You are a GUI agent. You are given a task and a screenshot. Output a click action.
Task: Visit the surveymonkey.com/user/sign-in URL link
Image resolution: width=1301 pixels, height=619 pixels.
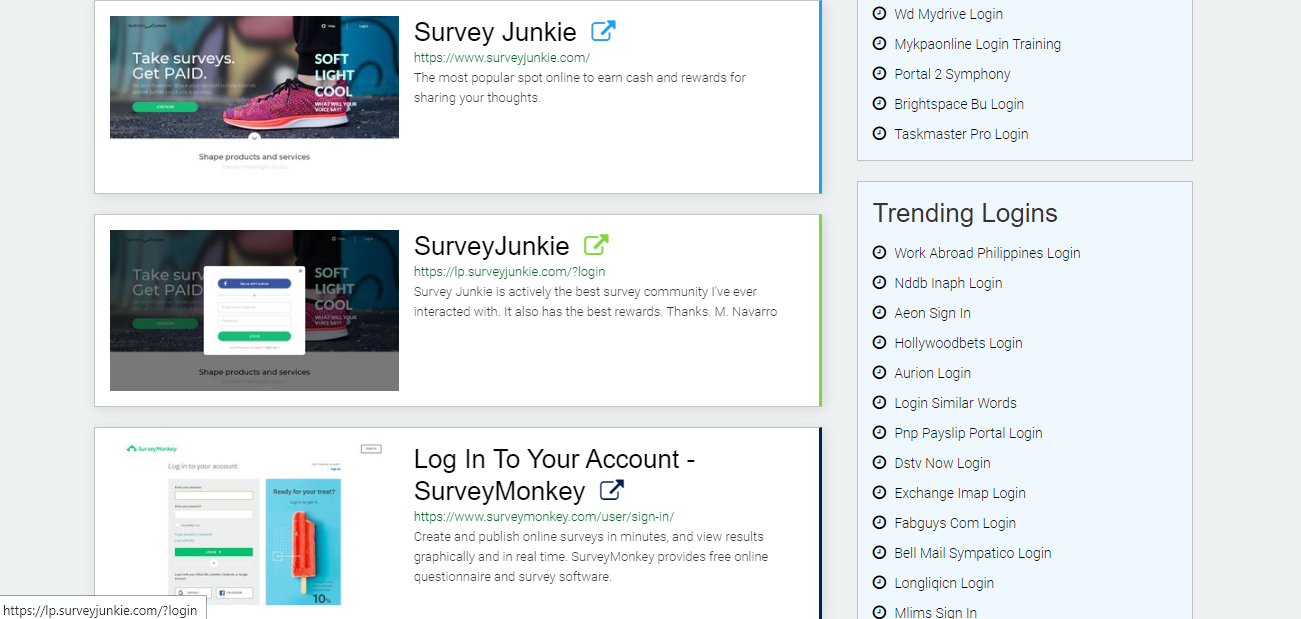point(544,517)
